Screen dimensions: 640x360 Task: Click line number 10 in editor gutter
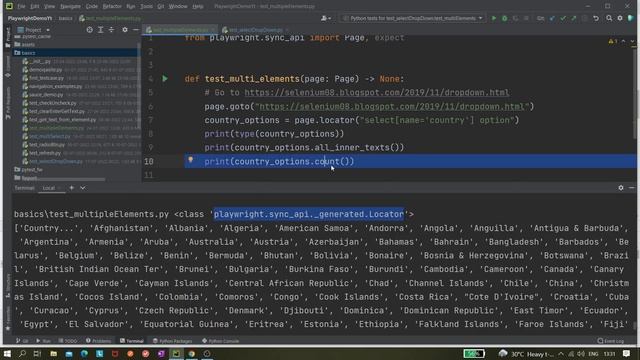pyautogui.click(x=149, y=161)
